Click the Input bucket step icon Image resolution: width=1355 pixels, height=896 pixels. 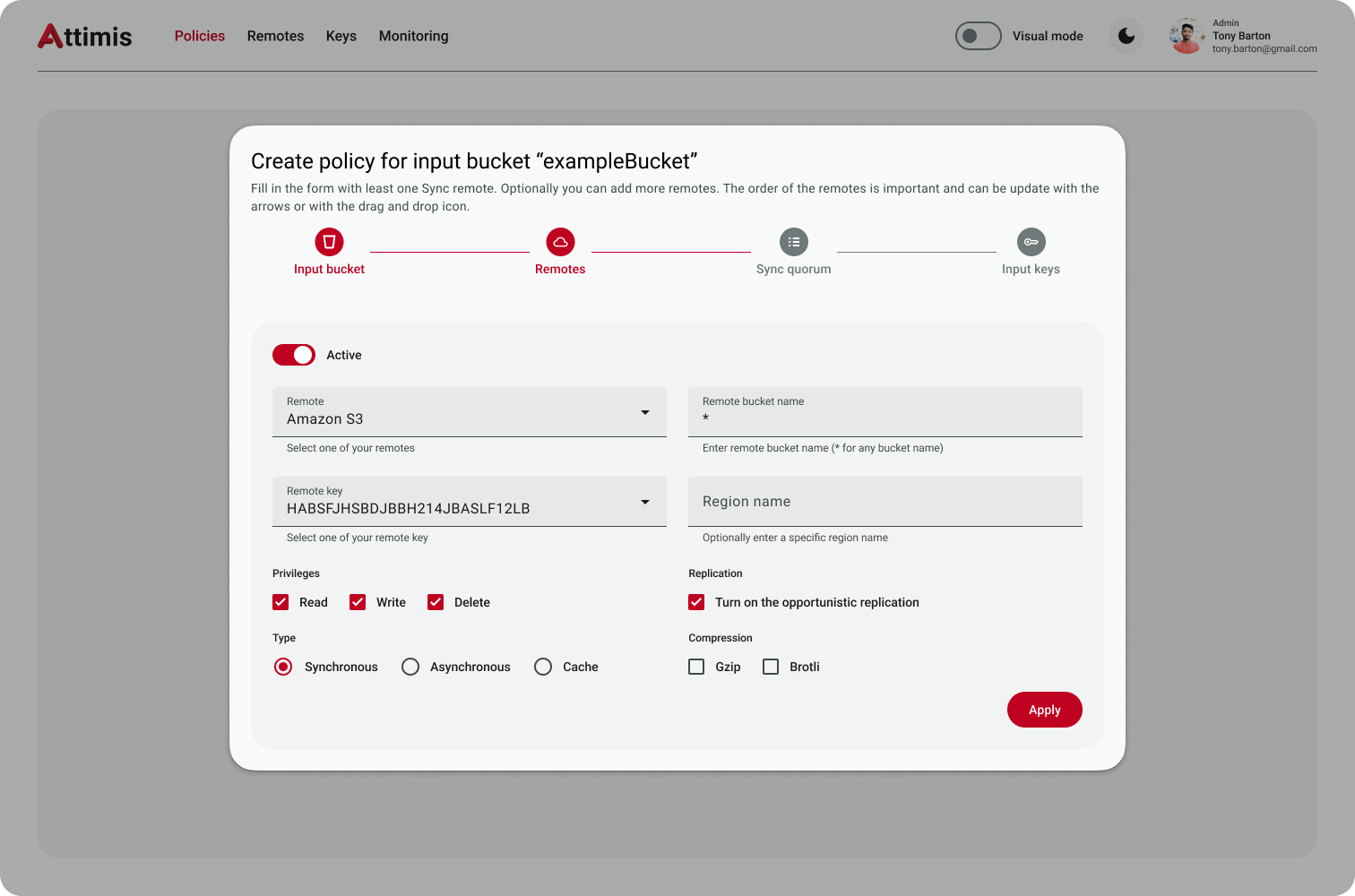click(x=329, y=242)
